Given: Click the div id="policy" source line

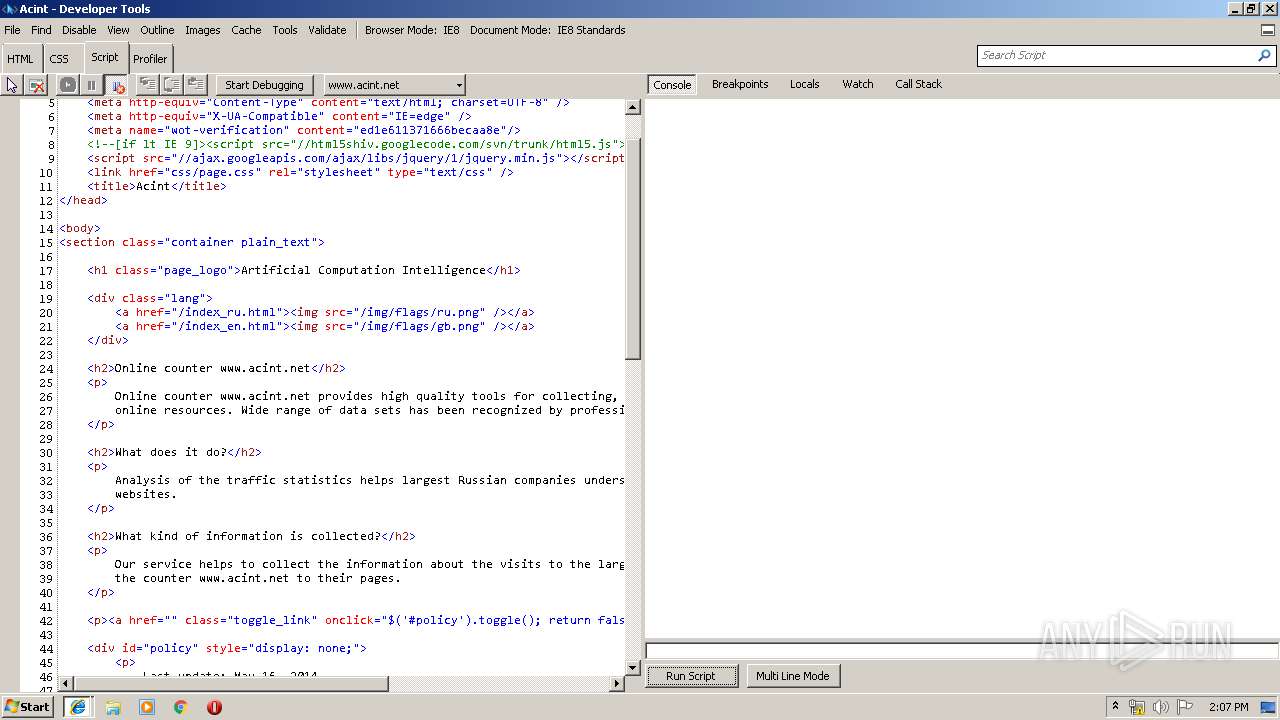Looking at the screenshot, I should [227, 648].
